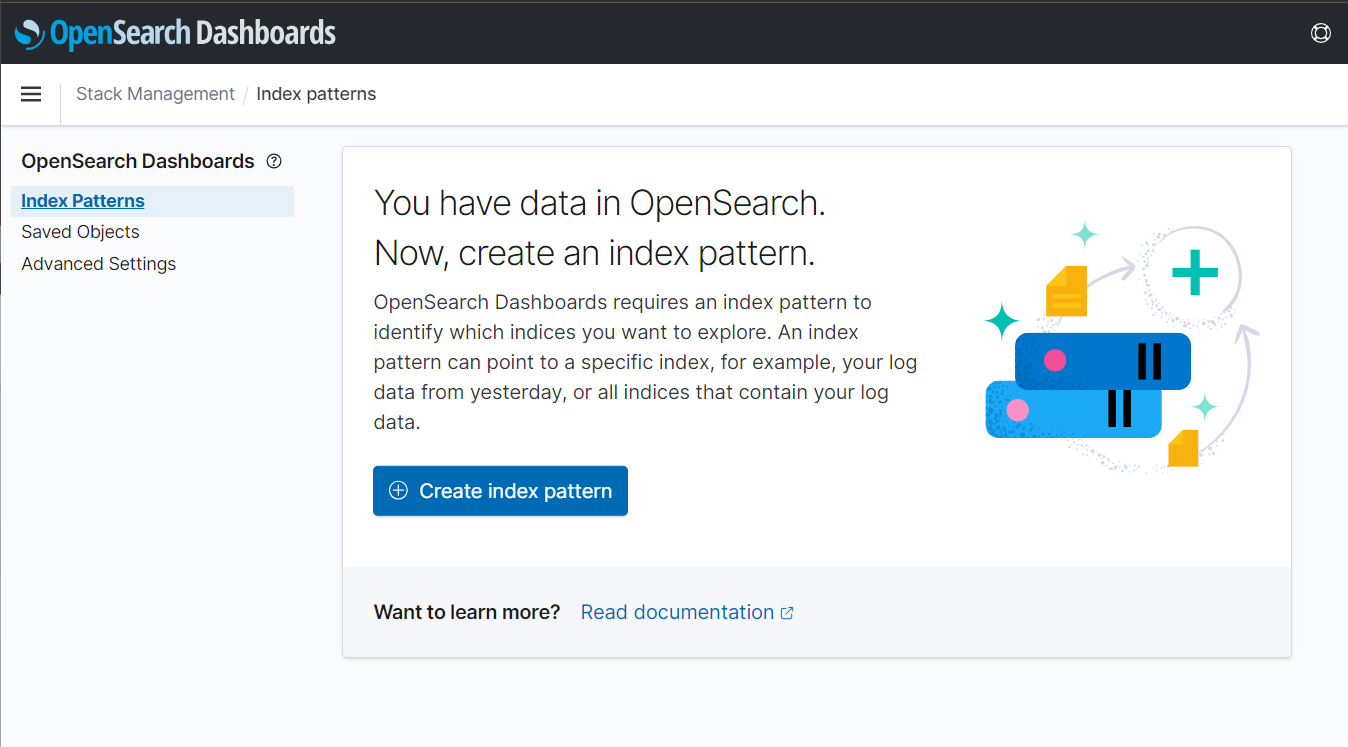Open Advanced Settings from the sidebar
Image resolution: width=1348 pixels, height=747 pixels.
coord(98,263)
